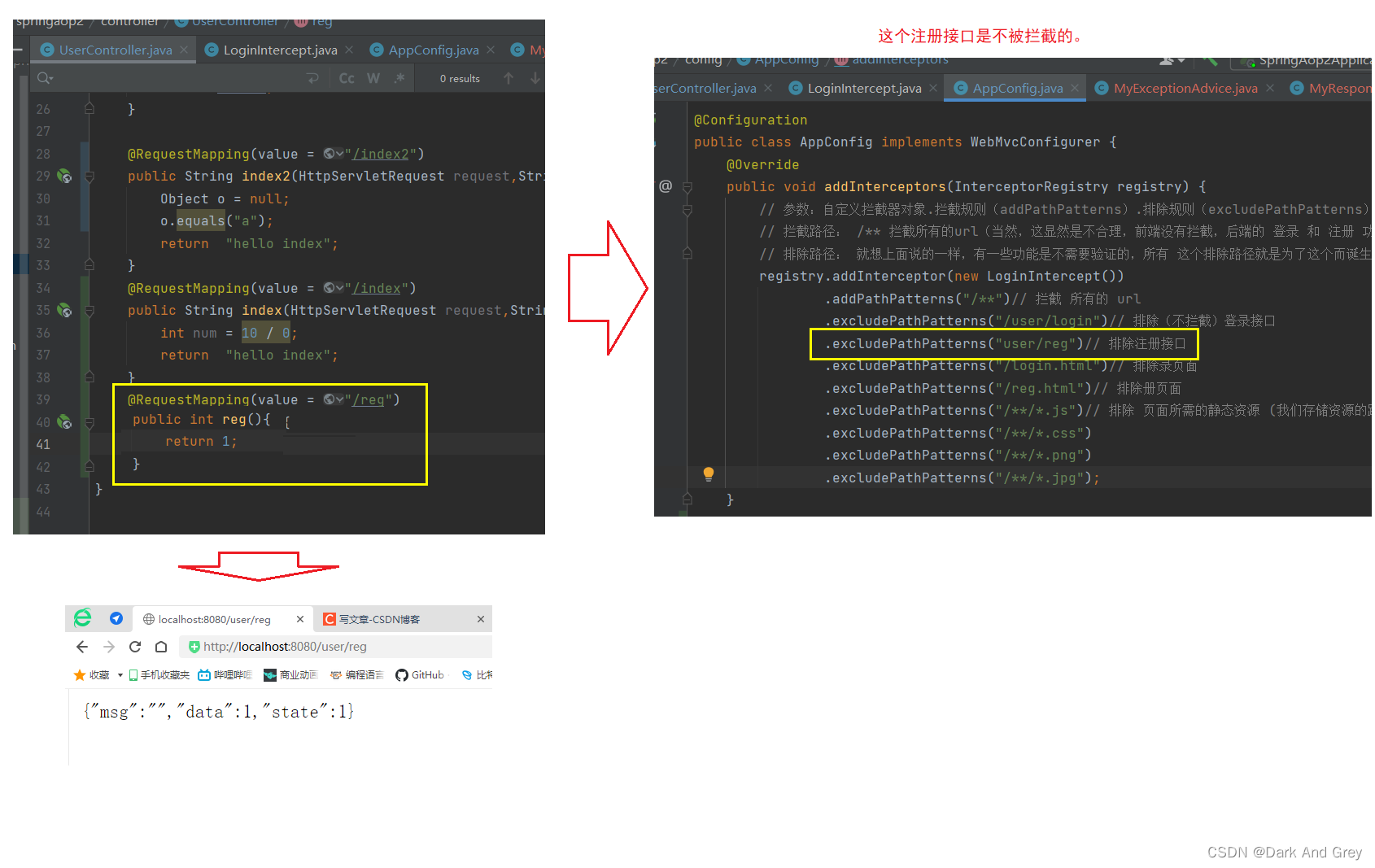Open search history magnifier icon in find bar
The image size is (1375, 868).
click(x=45, y=78)
